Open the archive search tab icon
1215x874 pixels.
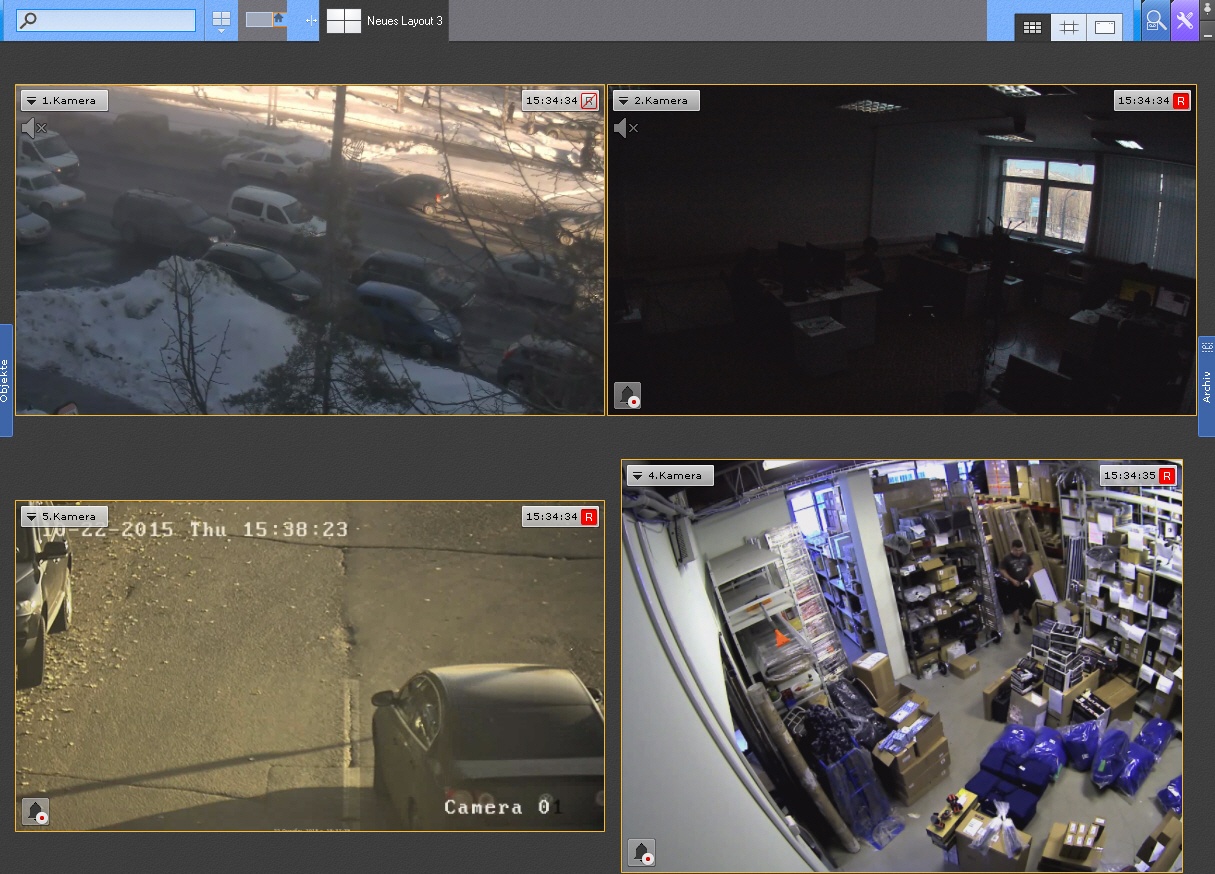coord(1155,21)
